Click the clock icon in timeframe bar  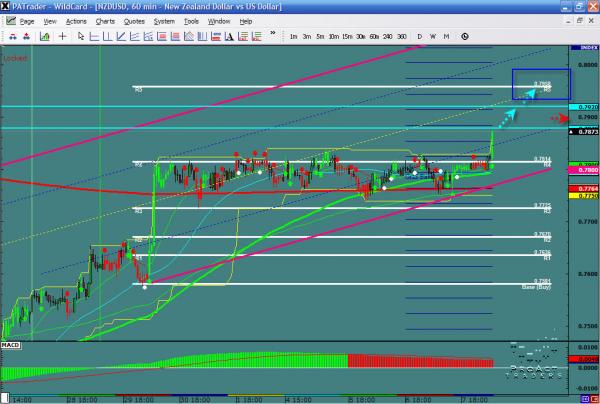(465, 37)
